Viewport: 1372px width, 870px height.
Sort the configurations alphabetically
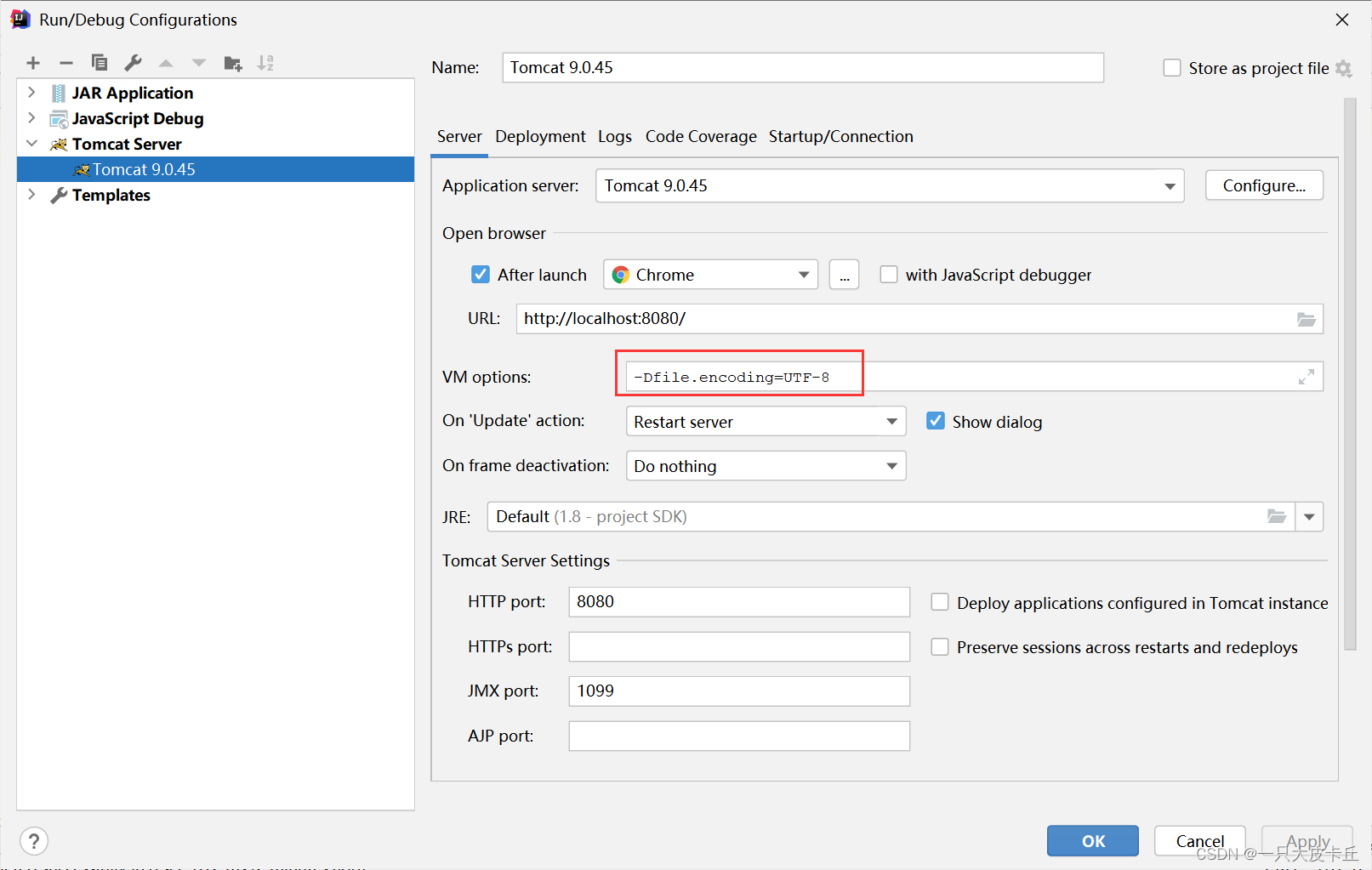point(266,63)
